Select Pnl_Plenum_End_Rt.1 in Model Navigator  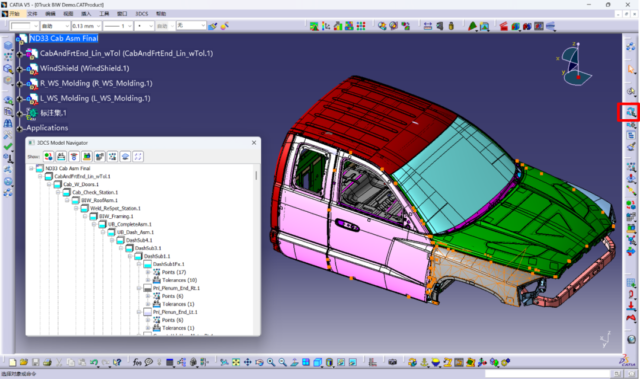(x=176, y=288)
